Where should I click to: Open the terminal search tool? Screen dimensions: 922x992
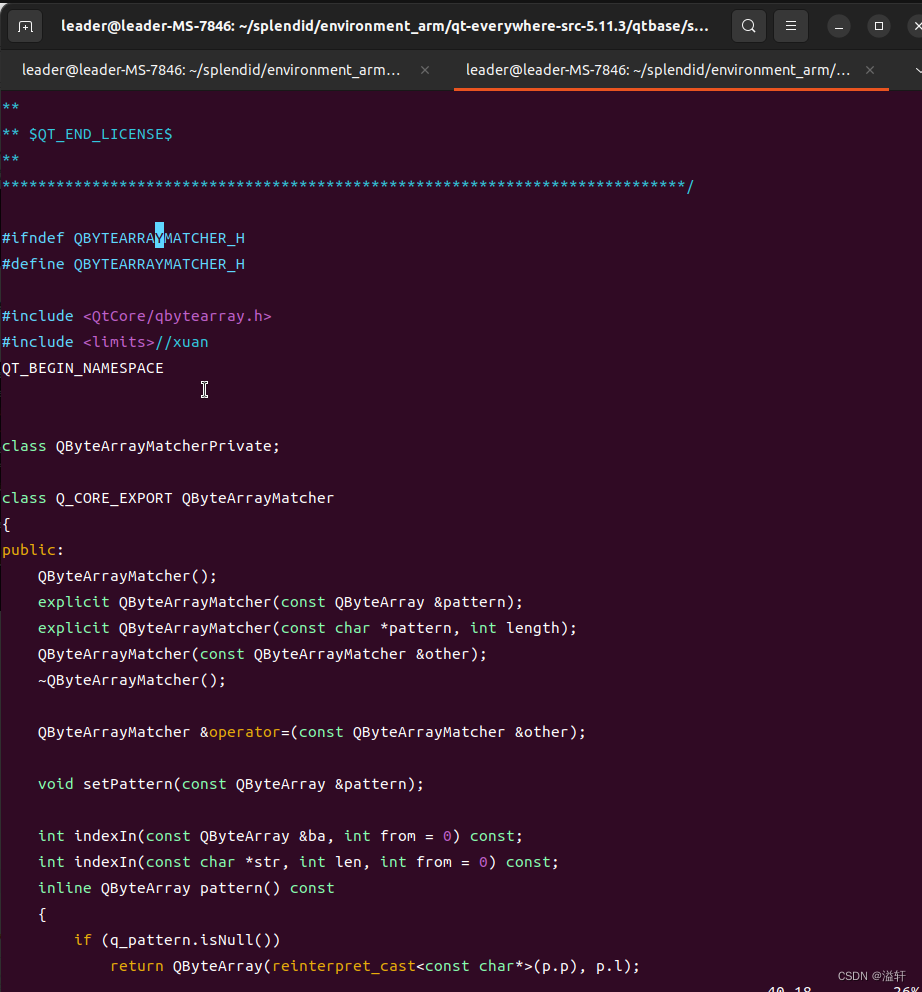pos(748,26)
